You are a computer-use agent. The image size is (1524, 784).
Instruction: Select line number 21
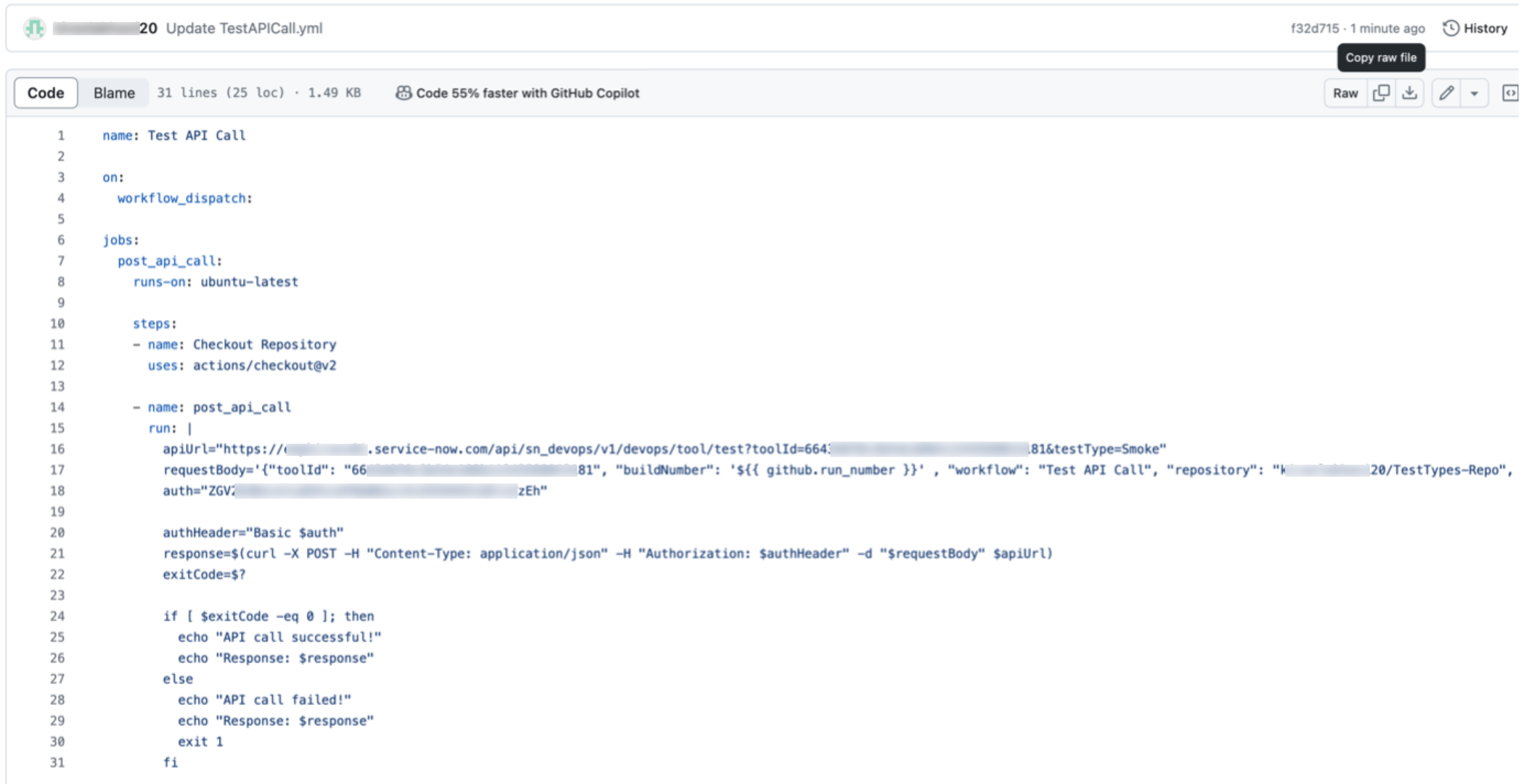click(57, 554)
